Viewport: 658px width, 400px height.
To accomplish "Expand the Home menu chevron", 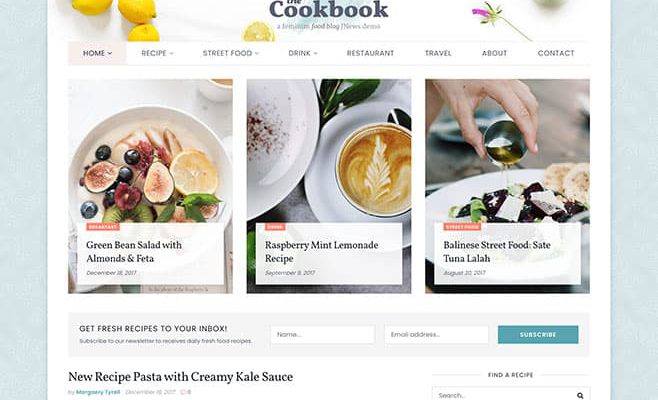I will pyautogui.click(x=110, y=53).
